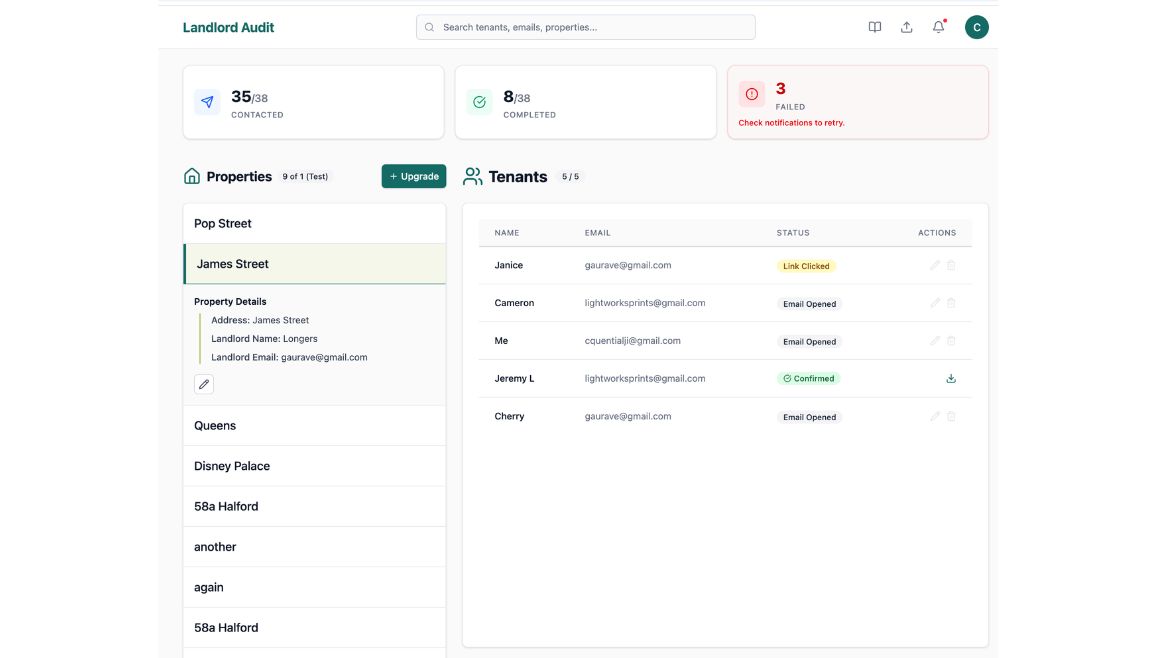The image size is (1170, 658).
Task: Open the documentation book icon
Action: [875, 27]
